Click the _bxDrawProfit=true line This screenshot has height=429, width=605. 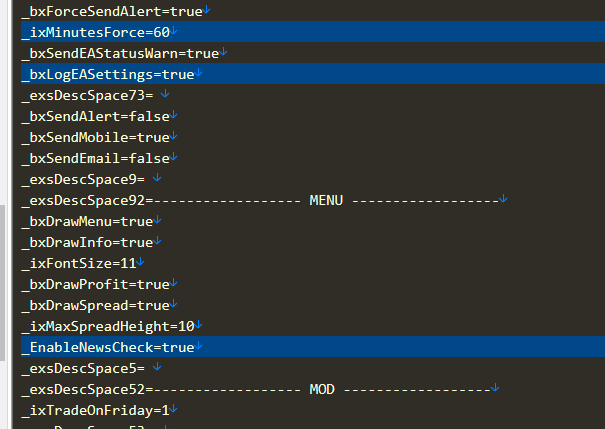tap(100, 284)
